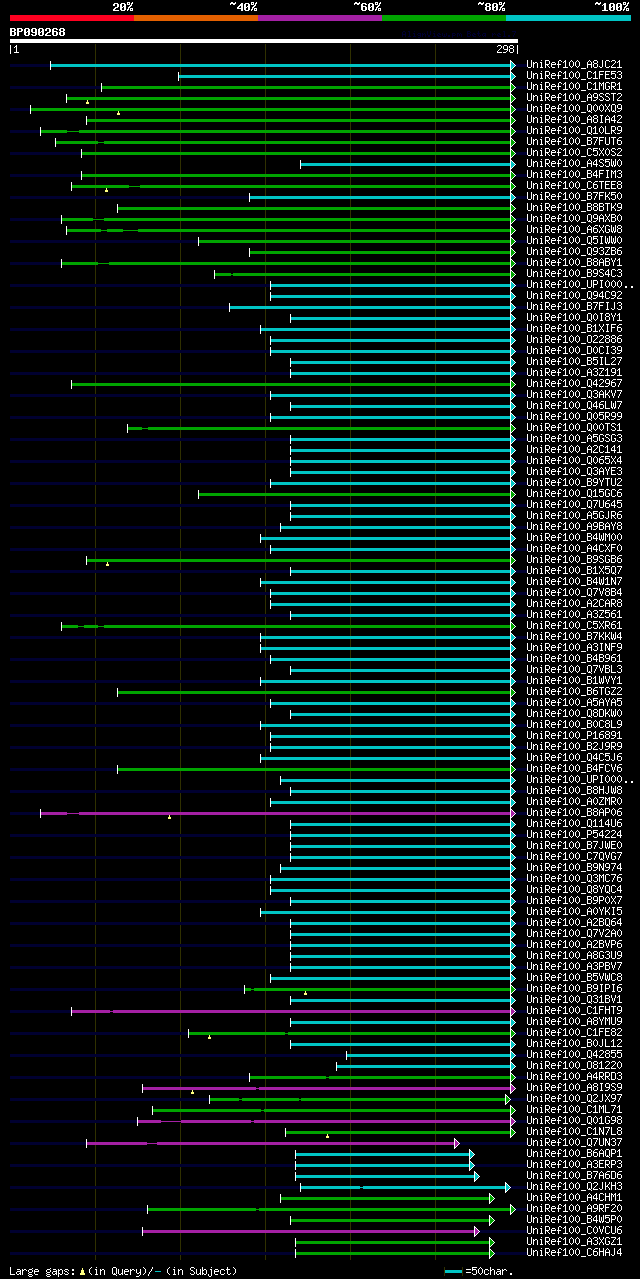Select the UniRef100_A9RF20 label
Screen dimensions: 640x1279
click(574, 1208)
